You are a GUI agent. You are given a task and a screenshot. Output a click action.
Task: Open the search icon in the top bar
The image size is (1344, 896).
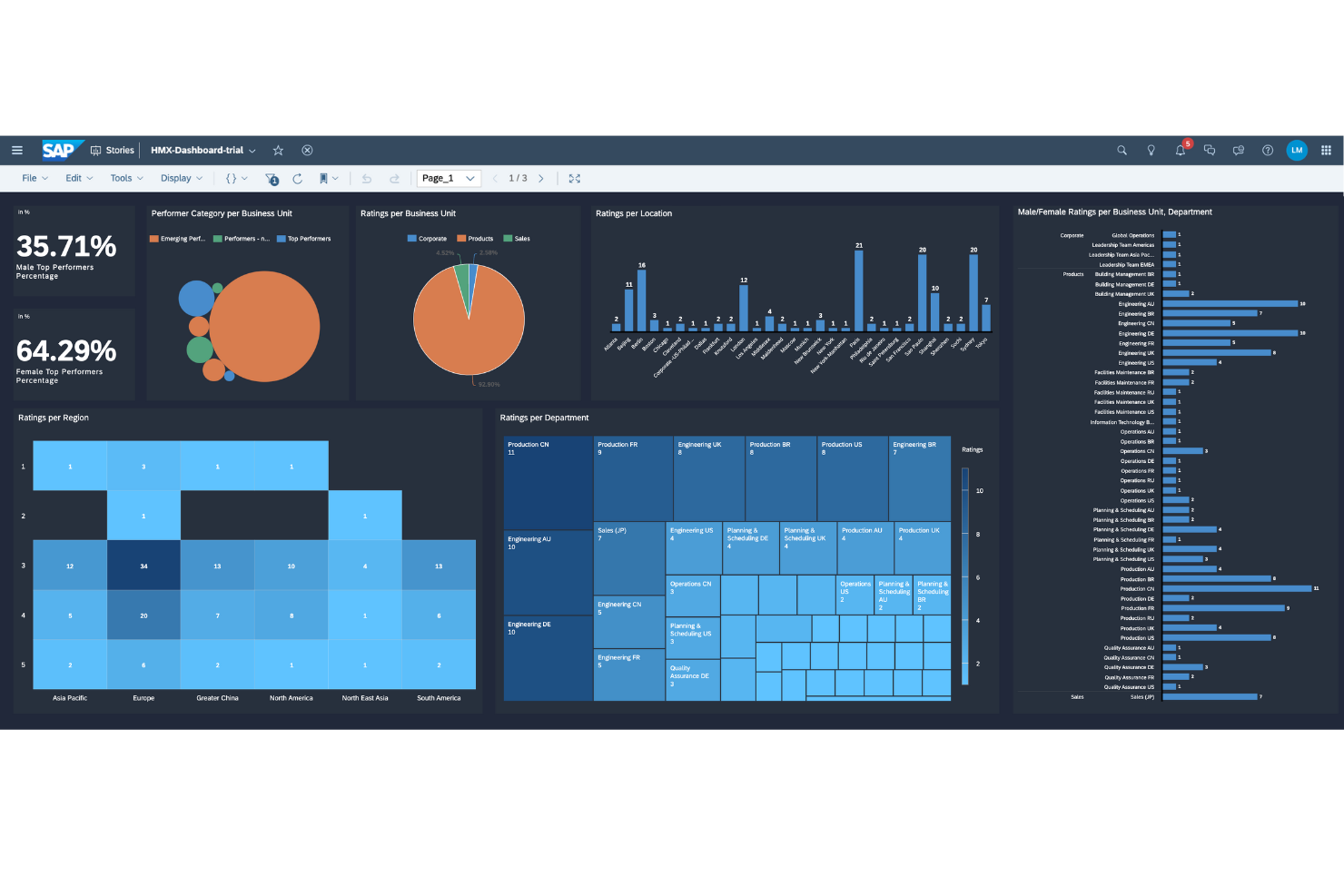click(1122, 150)
